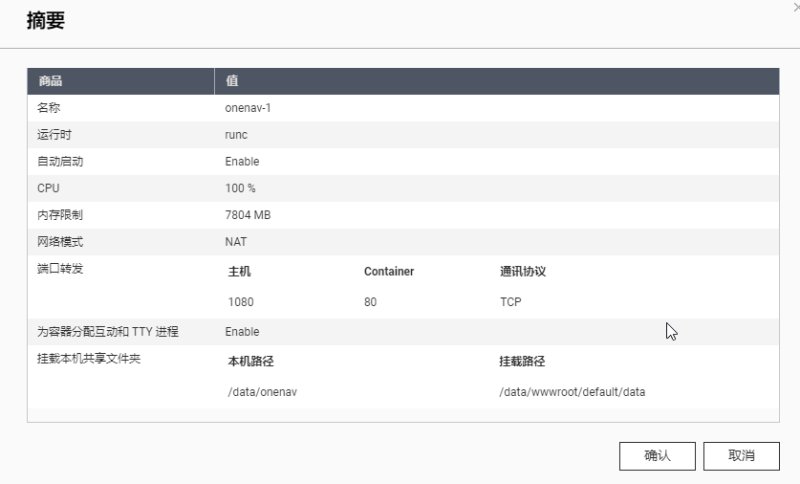Click the 内存限制 7804 MB value
This screenshot has height=484, width=800.
(248, 215)
